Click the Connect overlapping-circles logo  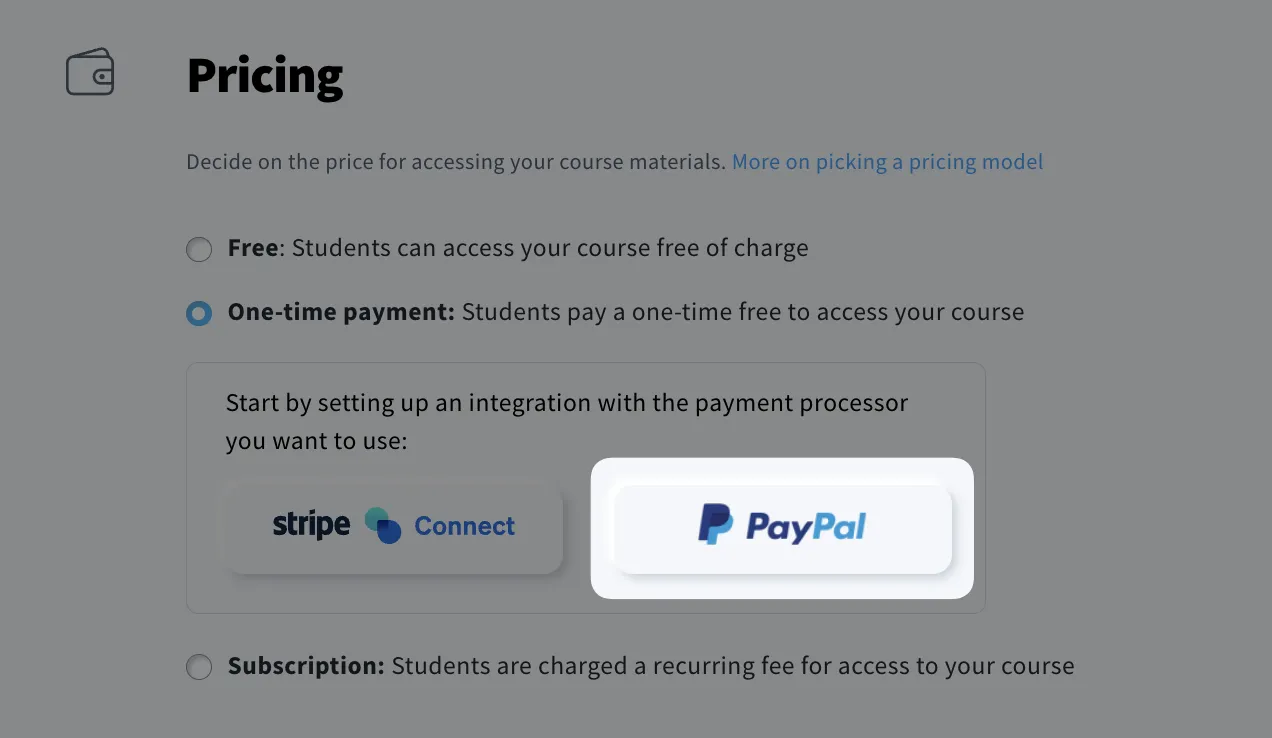[384, 526]
